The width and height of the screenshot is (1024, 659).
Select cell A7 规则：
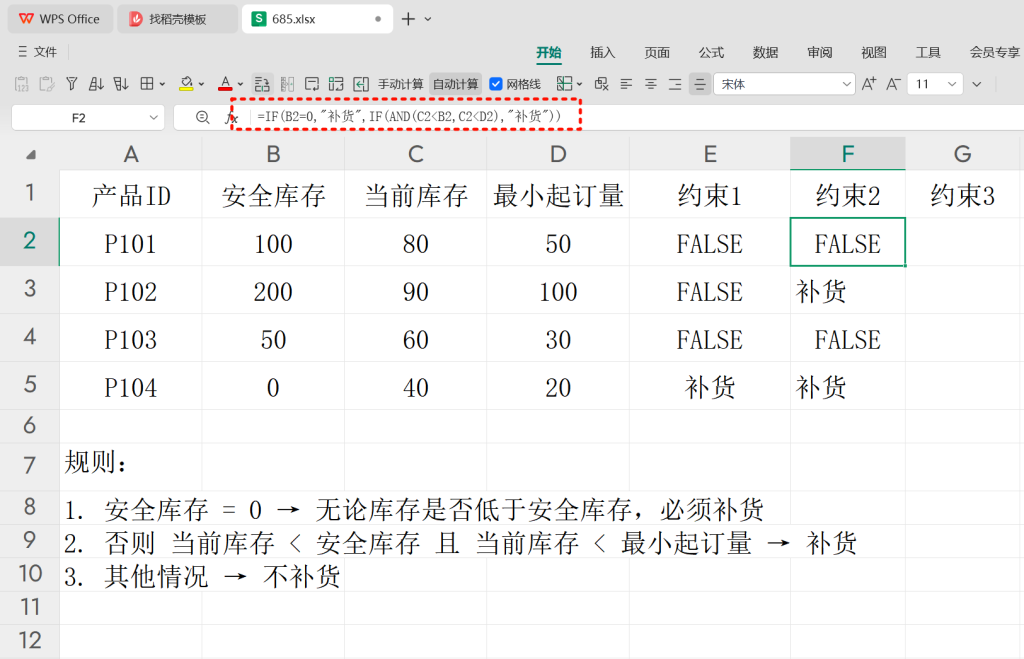131,465
